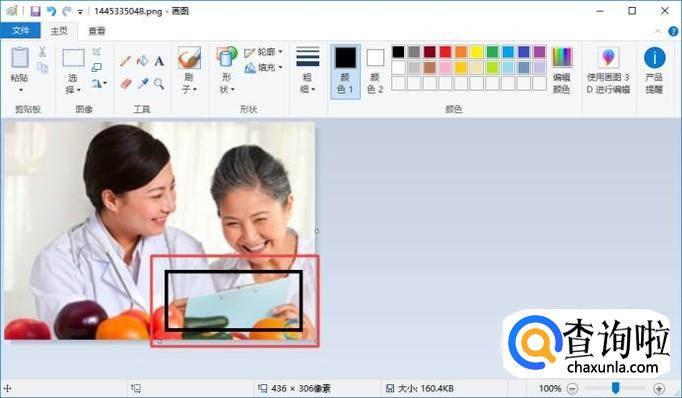Open Paint 3D editing icon
The image size is (682, 398).
[x=608, y=57]
